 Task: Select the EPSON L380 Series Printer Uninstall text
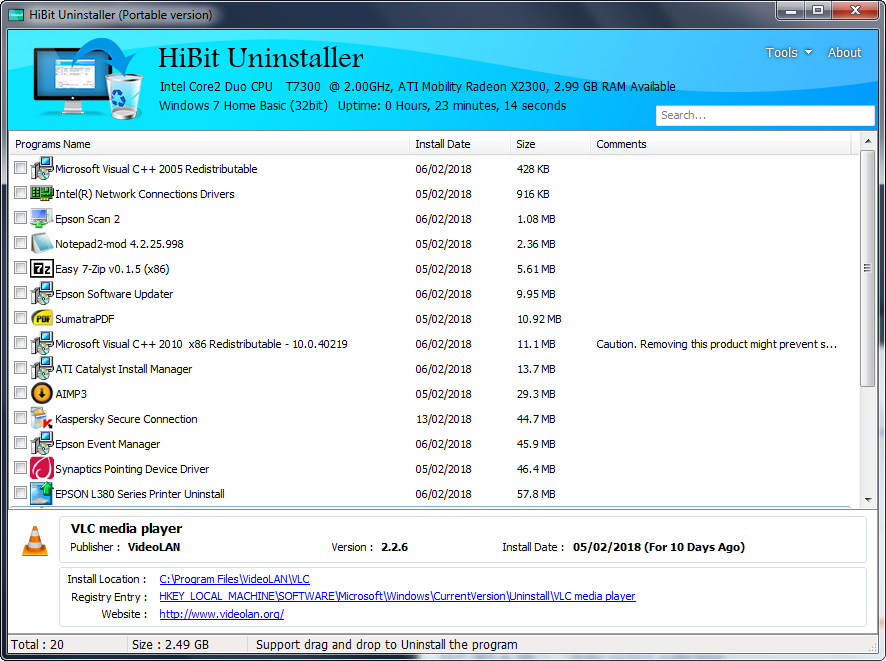click(x=140, y=494)
